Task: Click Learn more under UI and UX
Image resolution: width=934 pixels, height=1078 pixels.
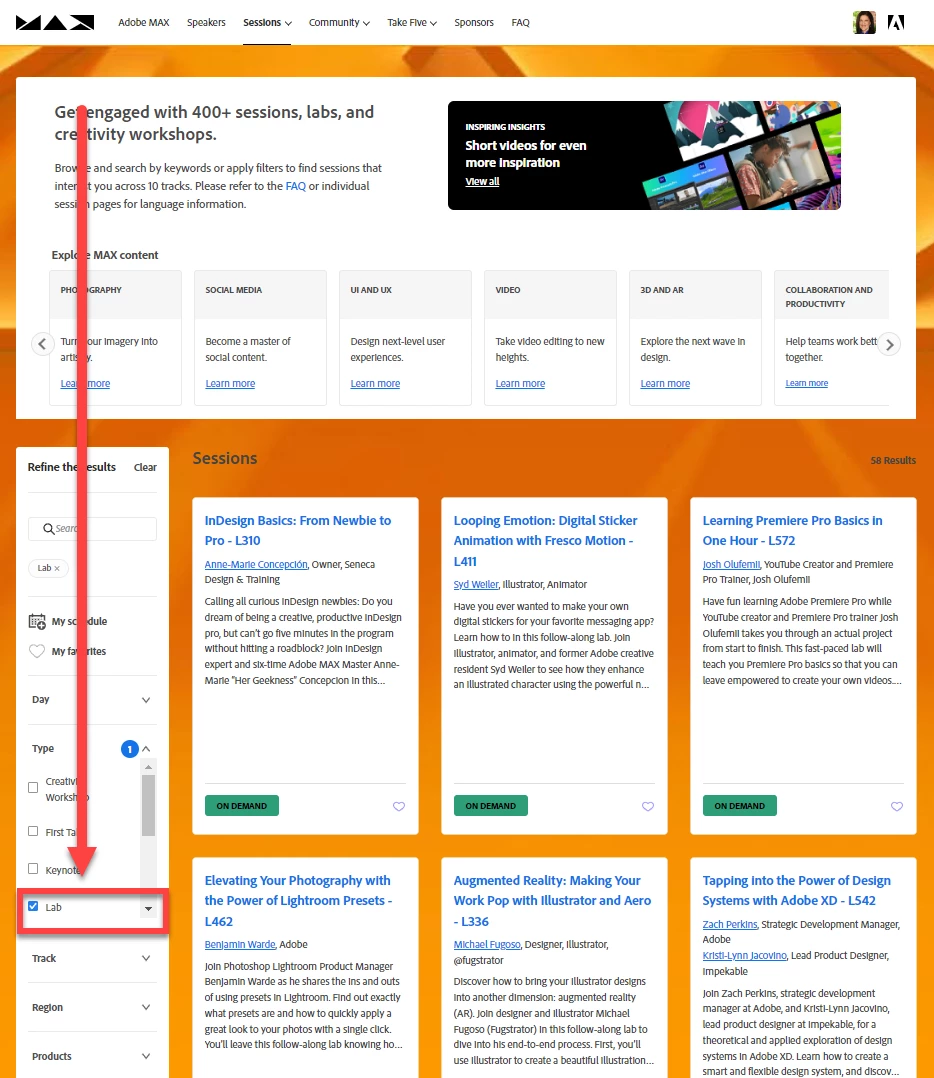Action: (375, 384)
